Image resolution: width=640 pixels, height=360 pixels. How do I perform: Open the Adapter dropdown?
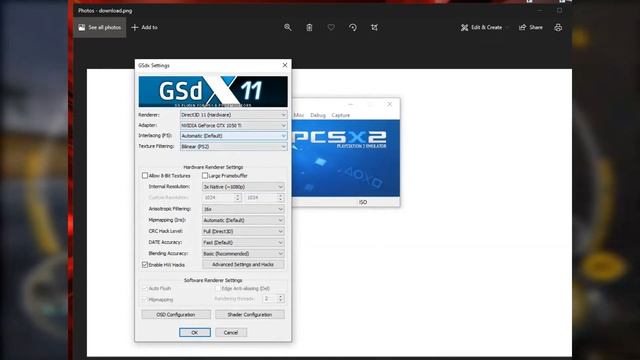[233, 125]
